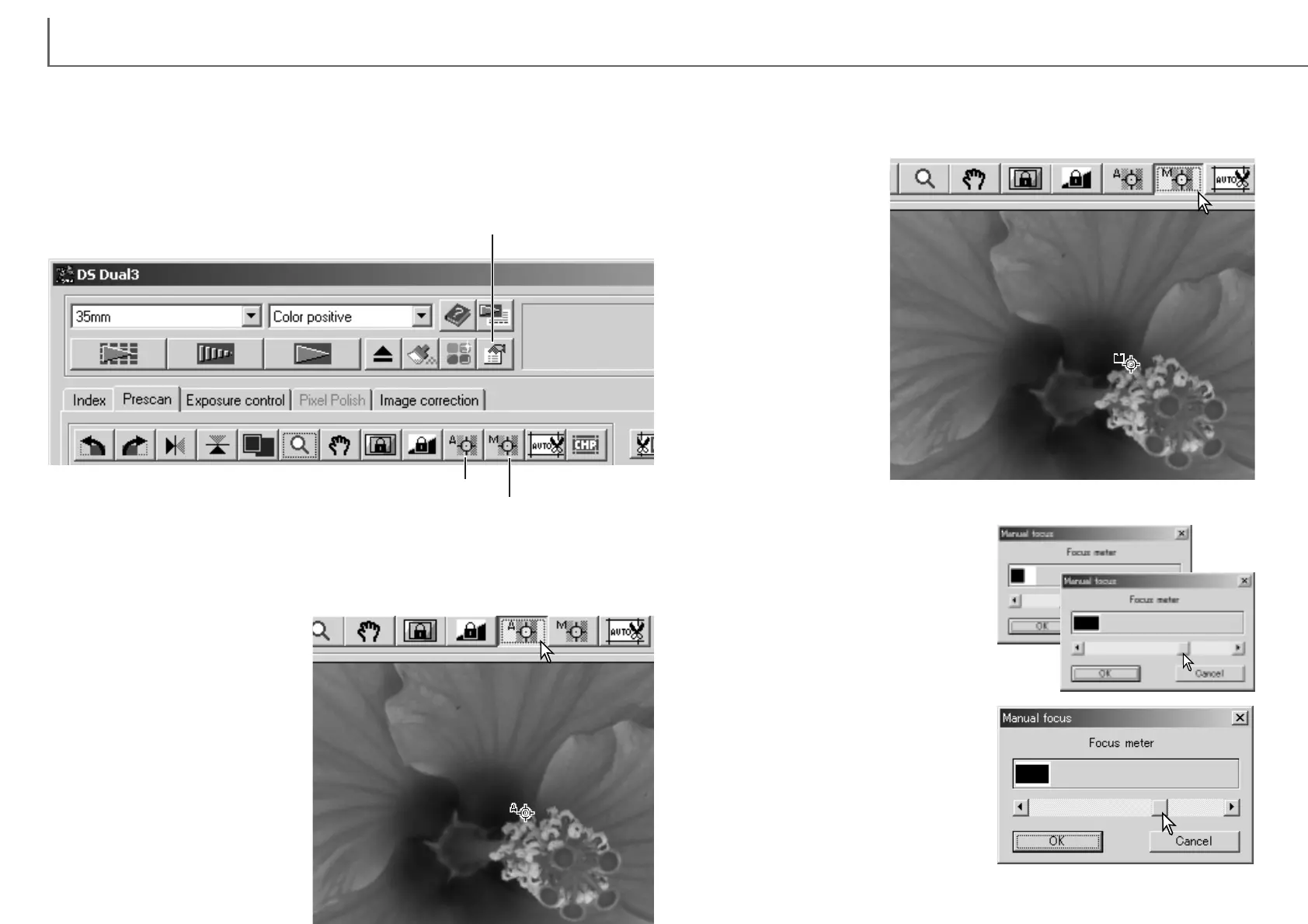The image size is (1308, 924).
Task: Click Point AF 'A' button in DS Dual3 window
Action: [x=463, y=446]
